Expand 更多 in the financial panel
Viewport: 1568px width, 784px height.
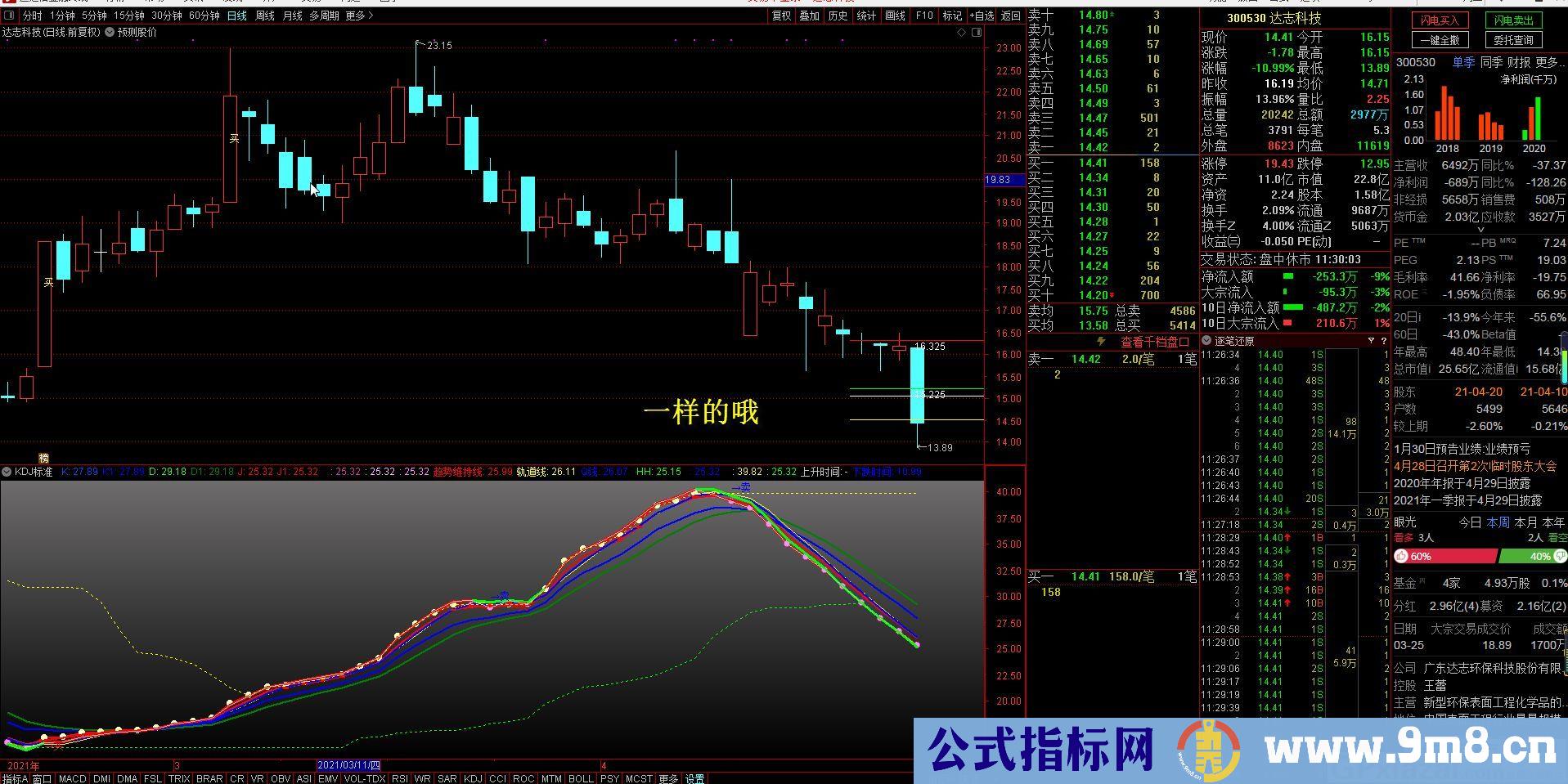[x=1550, y=62]
